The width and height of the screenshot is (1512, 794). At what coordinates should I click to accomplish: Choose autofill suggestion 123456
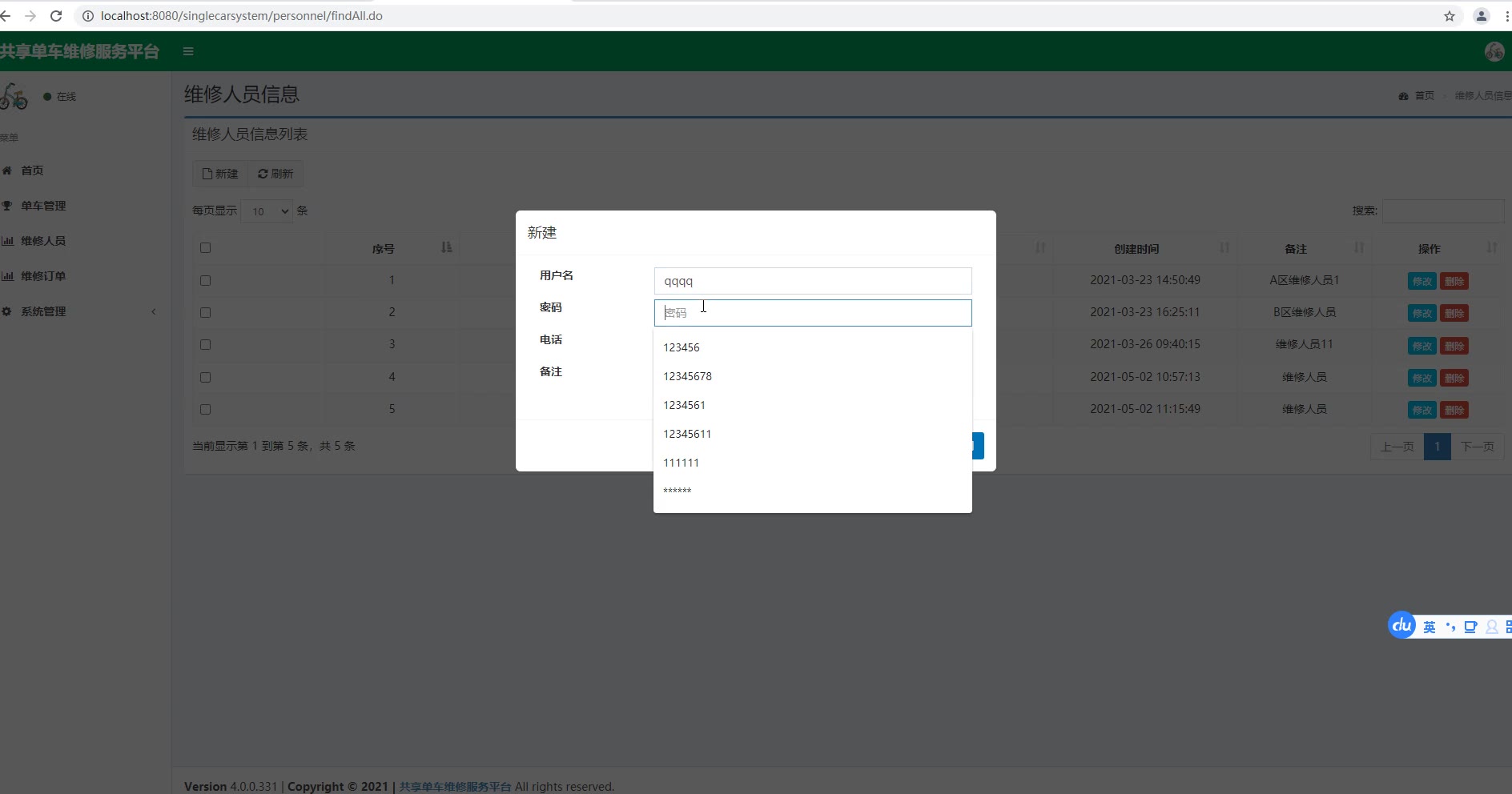pos(813,347)
